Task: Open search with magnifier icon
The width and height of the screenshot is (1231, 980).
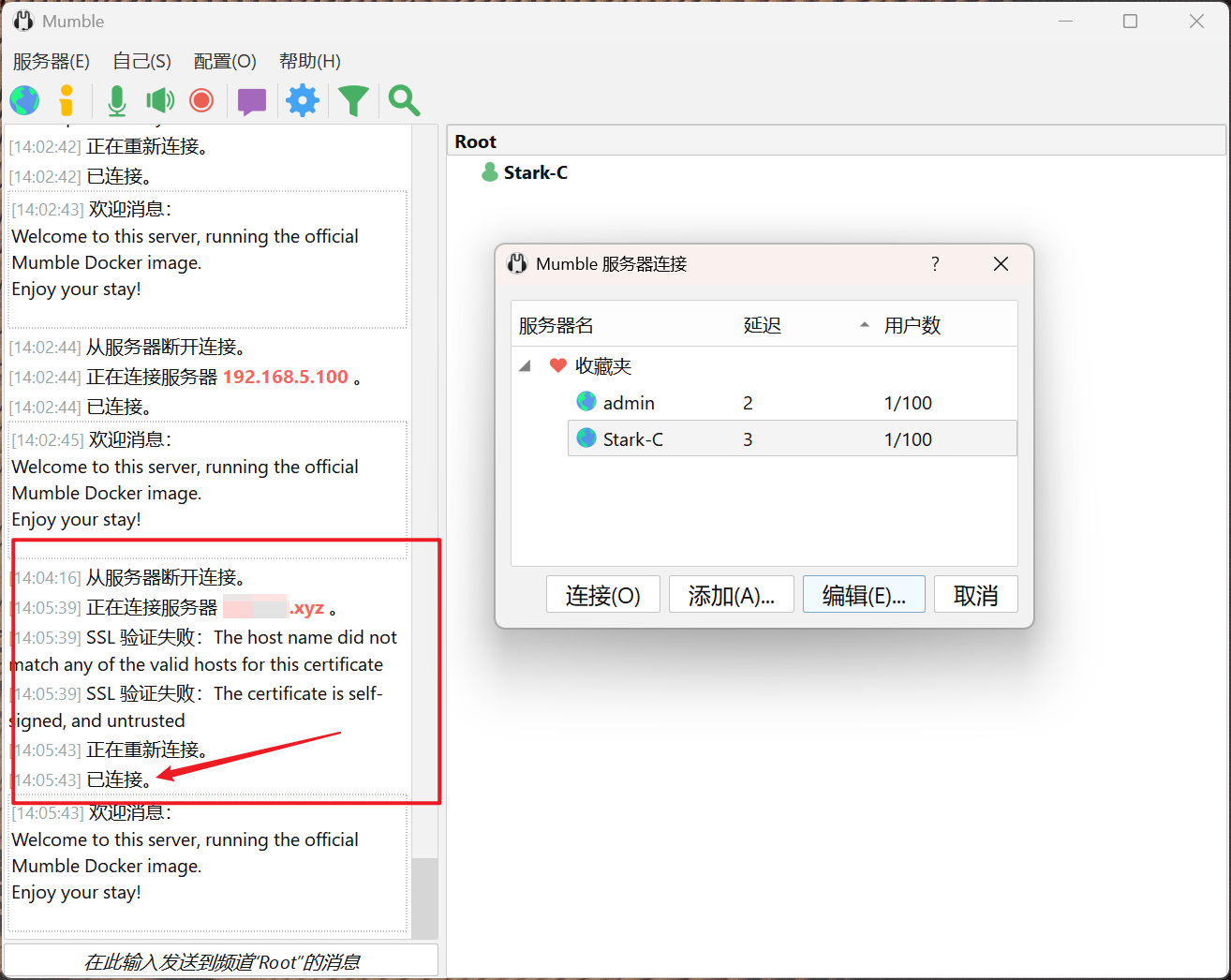Action: [x=404, y=100]
